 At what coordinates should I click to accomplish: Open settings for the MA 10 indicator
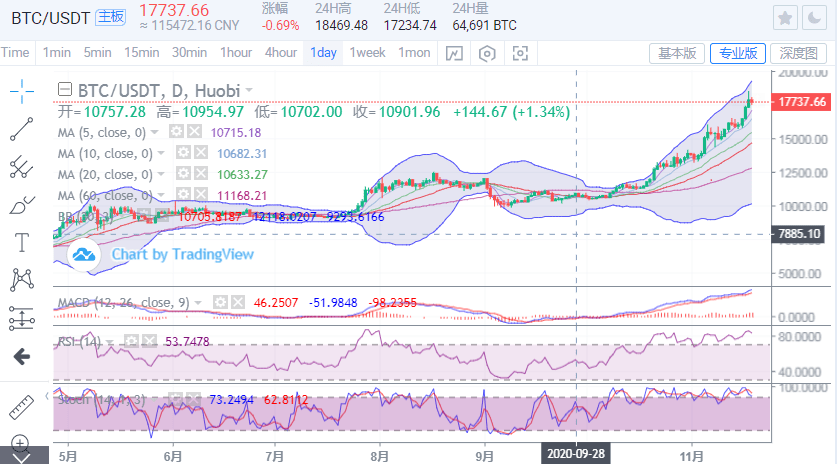[x=183, y=153]
